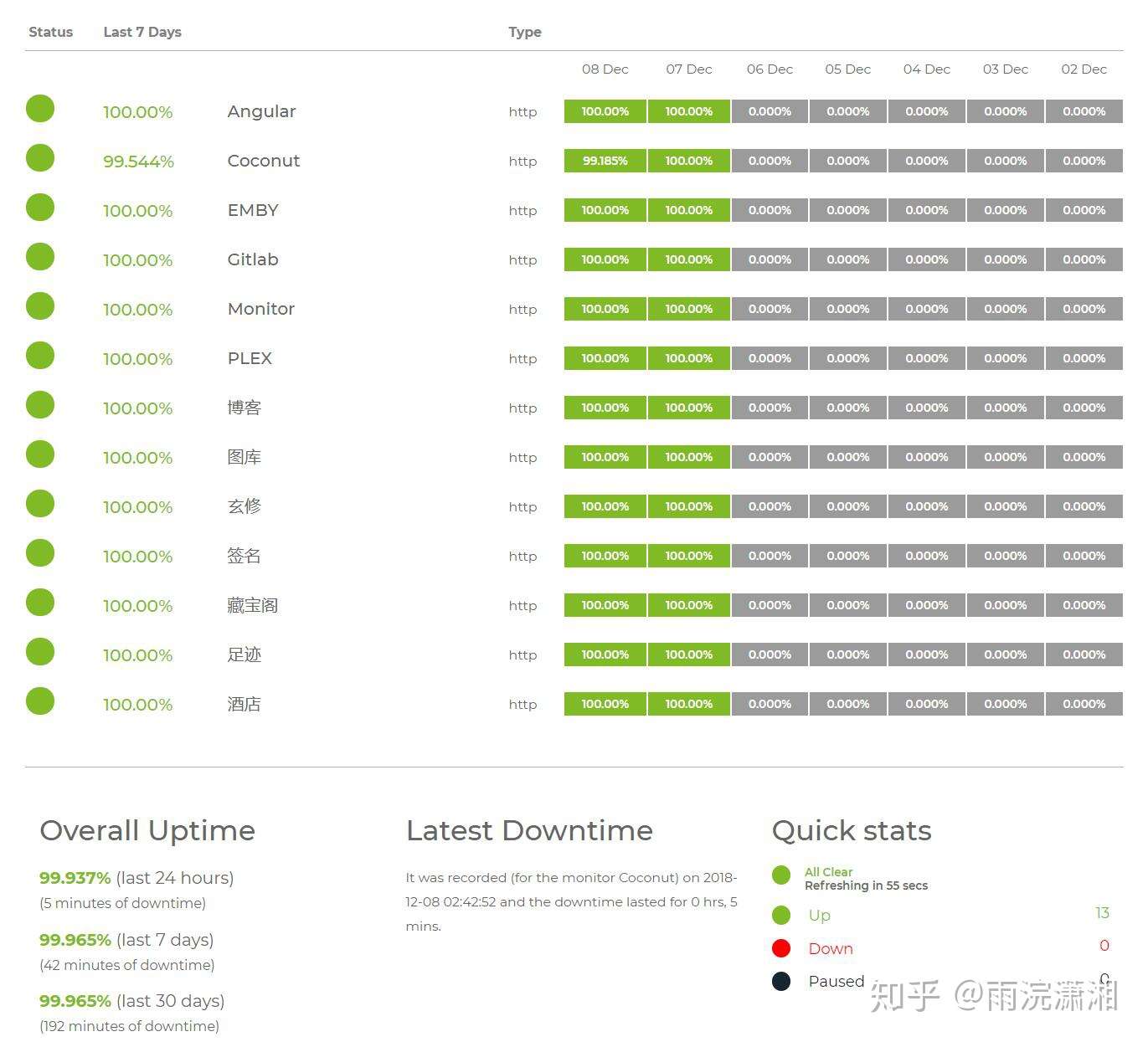
Task: Click the Overall Uptime heading
Action: tap(147, 831)
